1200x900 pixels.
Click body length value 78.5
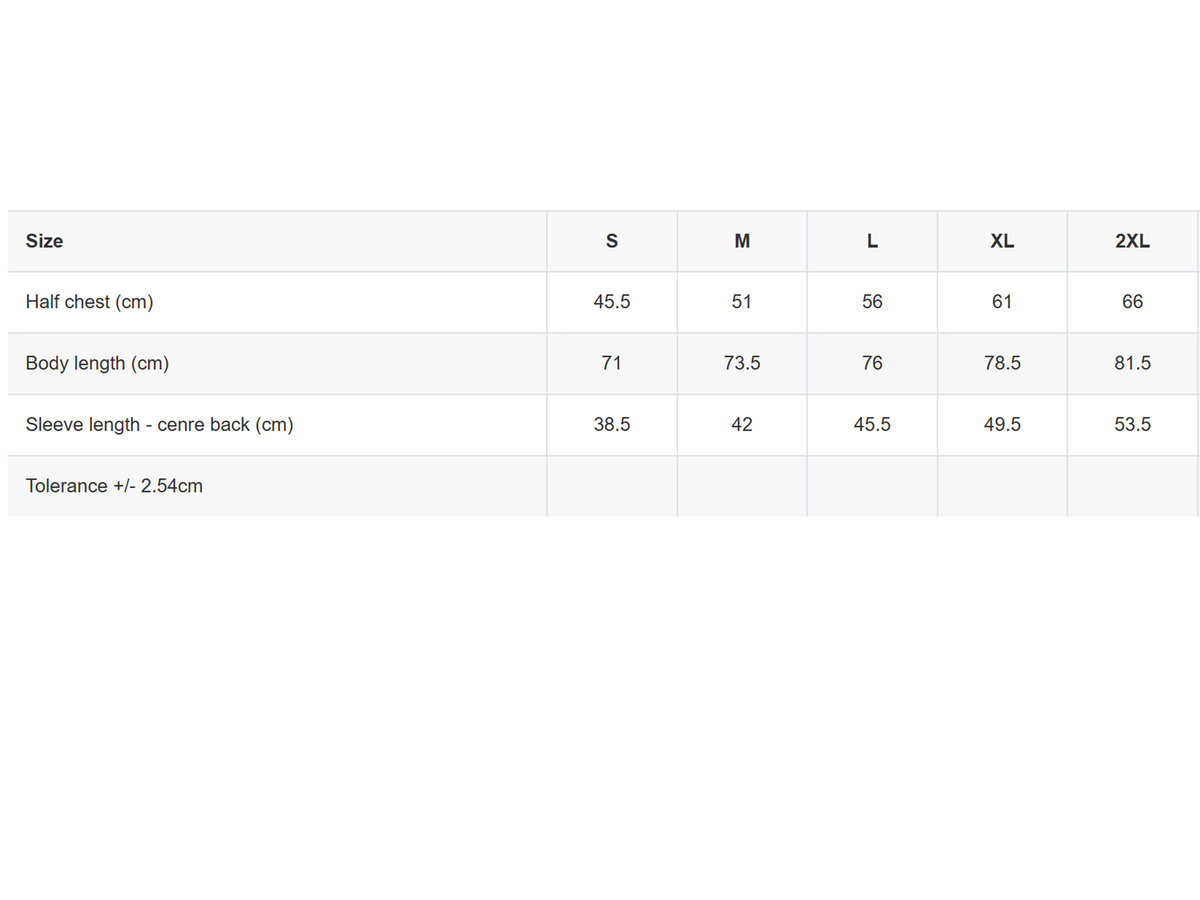pyautogui.click(x=1002, y=363)
